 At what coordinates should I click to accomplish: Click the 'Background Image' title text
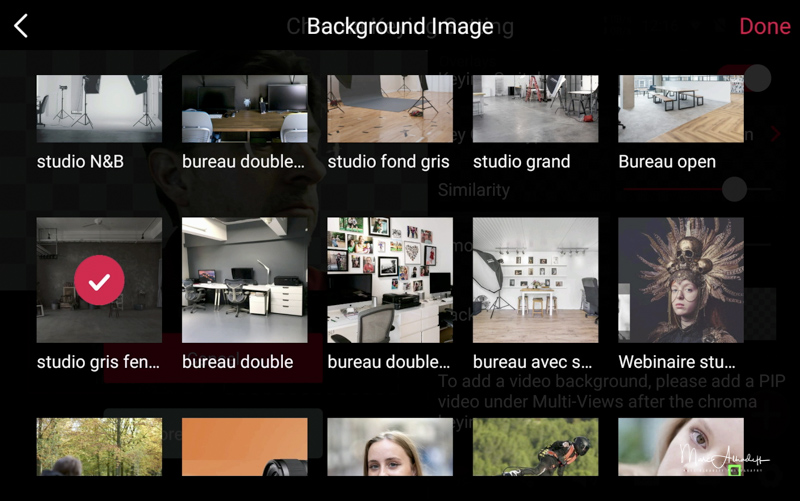[x=400, y=26]
